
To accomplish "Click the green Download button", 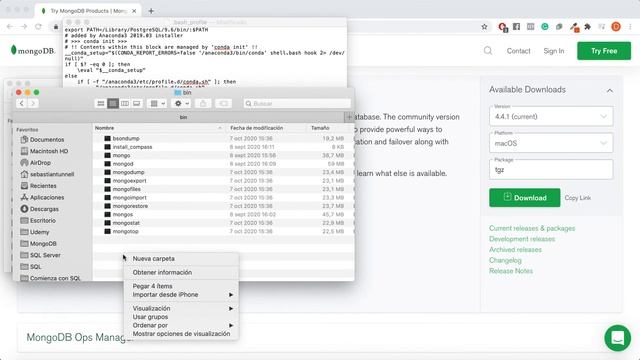I will pos(524,198).
